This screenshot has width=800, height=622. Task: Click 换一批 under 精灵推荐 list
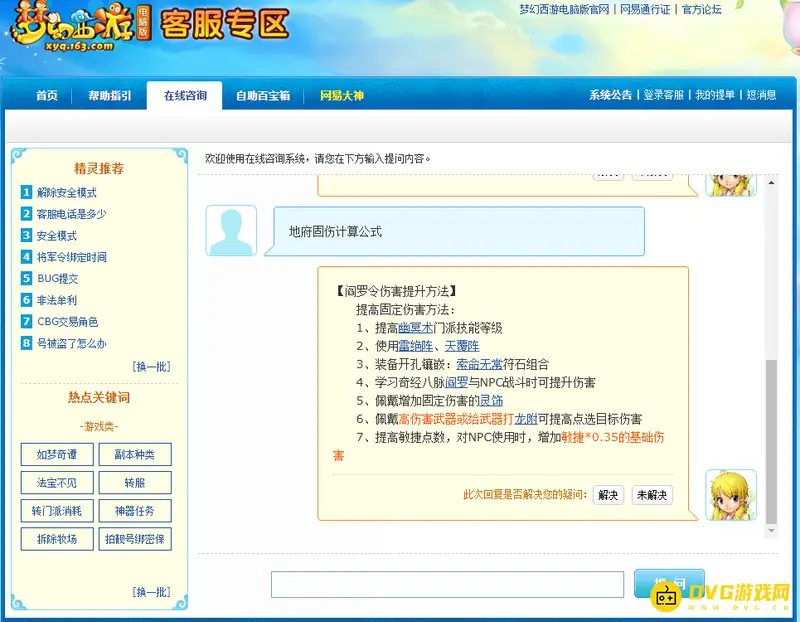(152, 366)
